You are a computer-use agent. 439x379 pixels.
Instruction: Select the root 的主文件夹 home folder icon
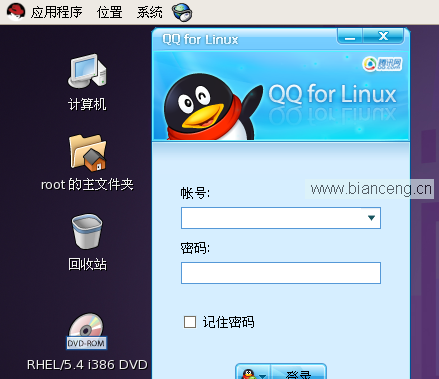click(x=87, y=153)
